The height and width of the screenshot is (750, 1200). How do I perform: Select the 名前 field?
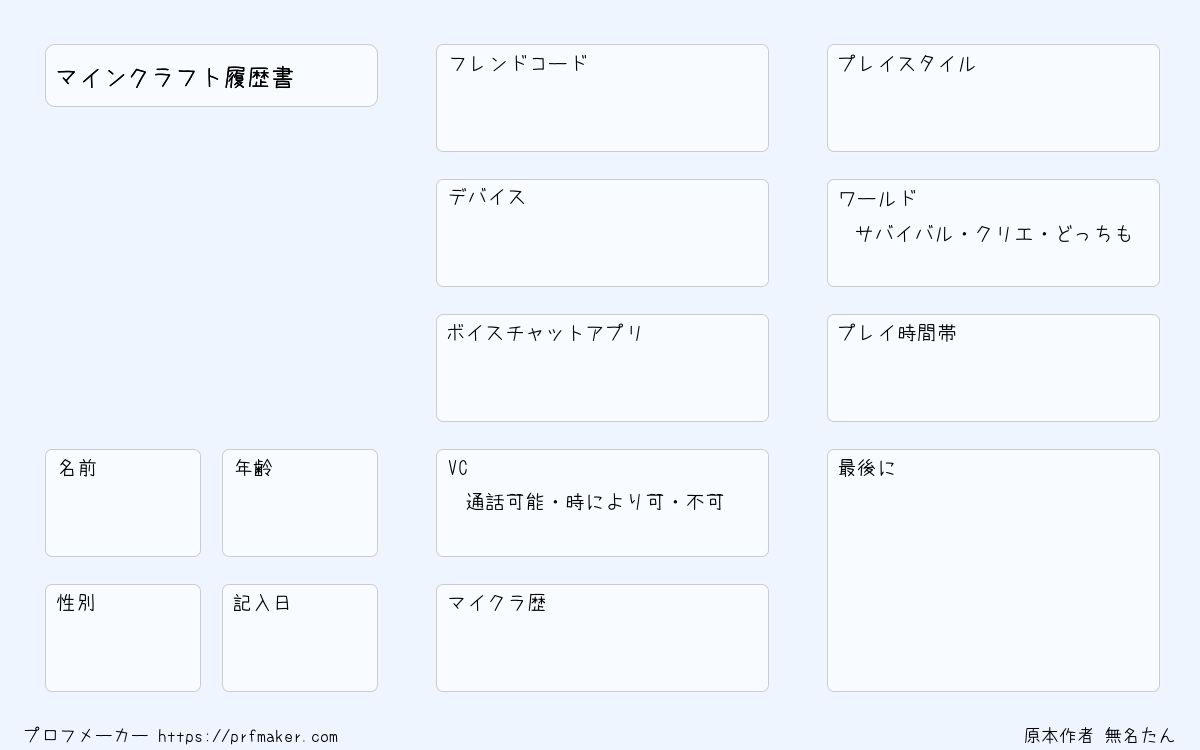click(123, 503)
